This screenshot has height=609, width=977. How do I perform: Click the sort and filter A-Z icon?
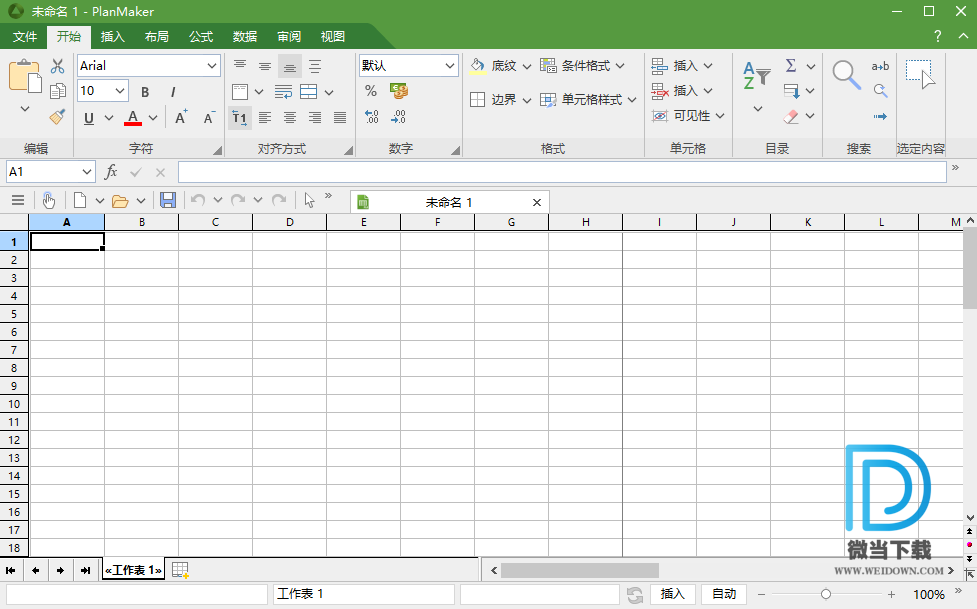point(757,75)
